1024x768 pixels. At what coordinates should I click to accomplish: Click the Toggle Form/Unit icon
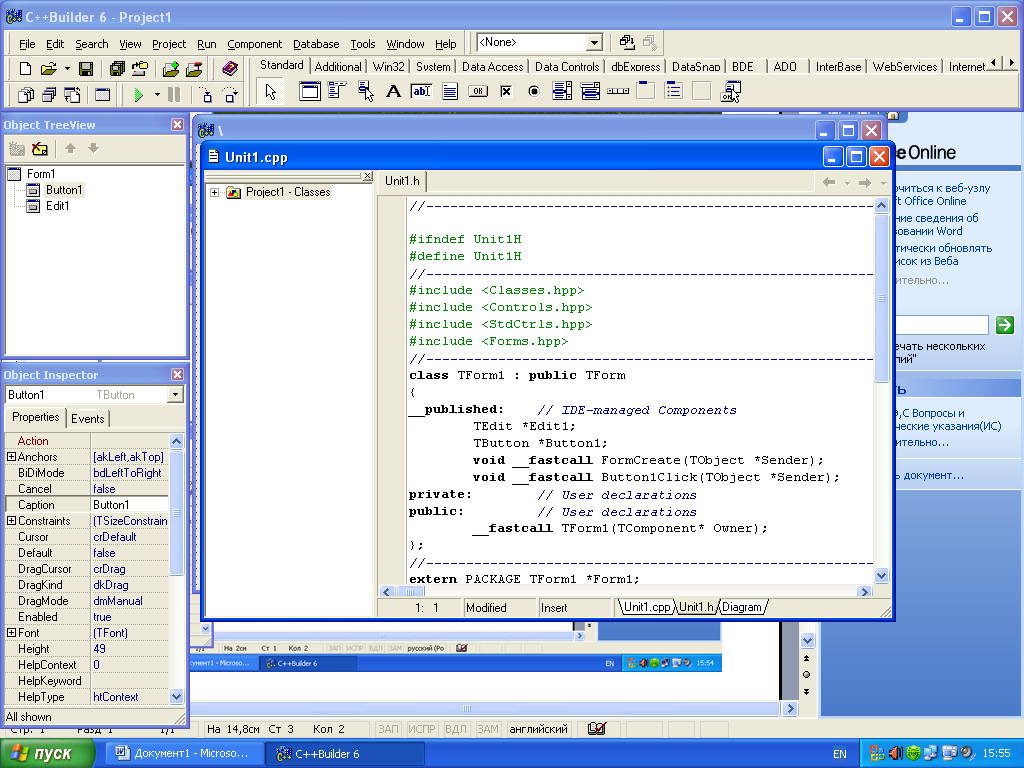72,95
